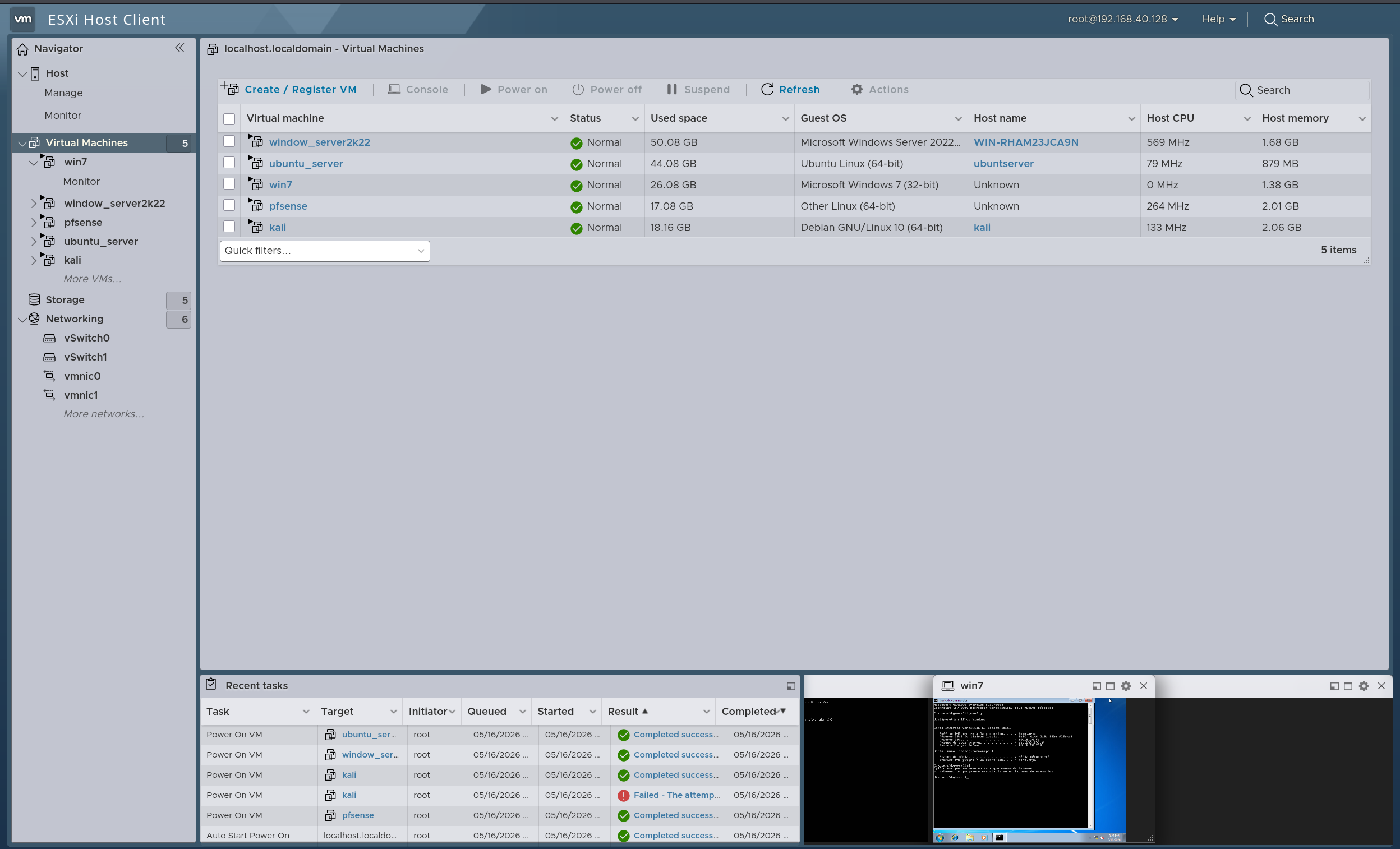Expand the pfsense tree node
This screenshot has width=1400, height=849.
(34, 222)
